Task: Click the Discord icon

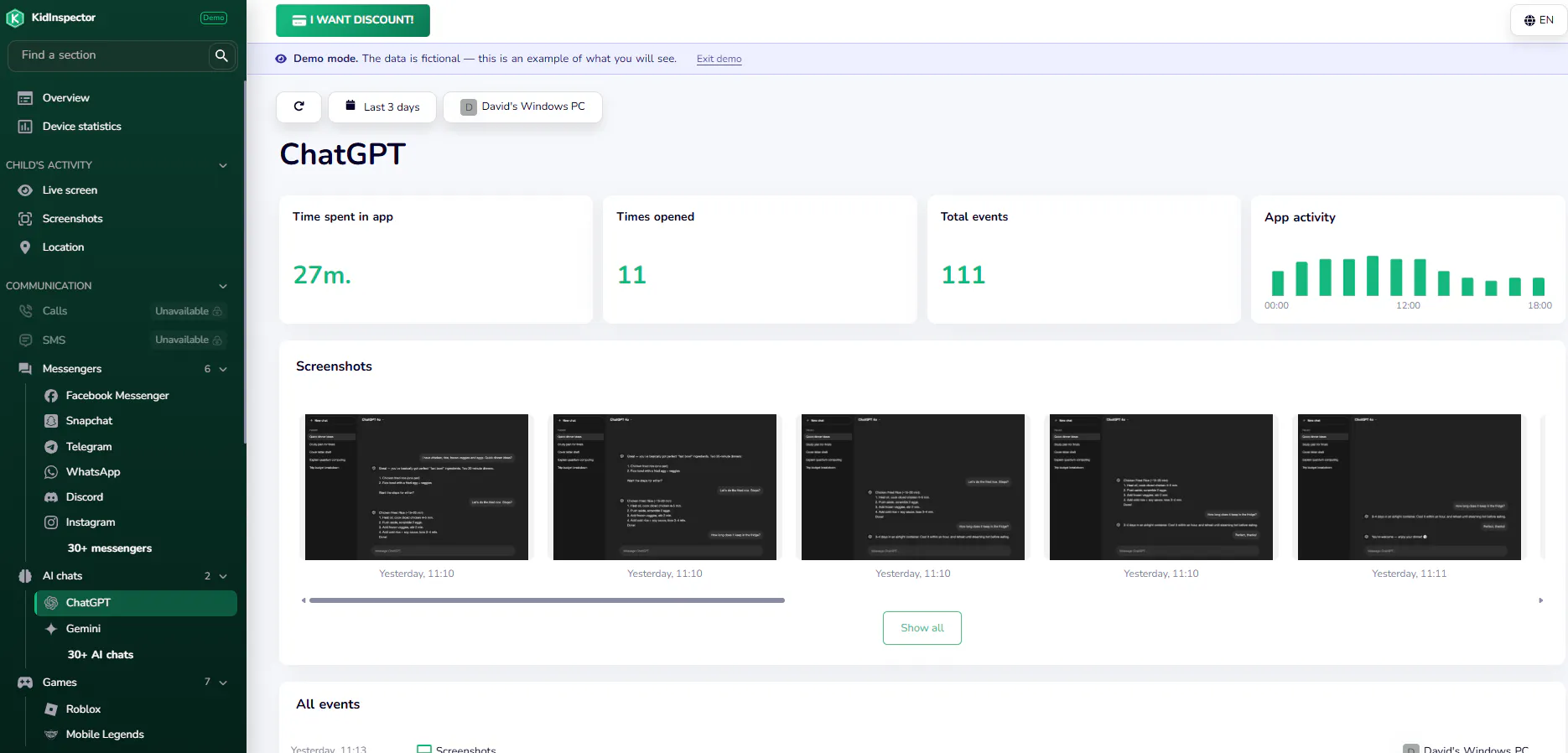Action: coord(51,497)
